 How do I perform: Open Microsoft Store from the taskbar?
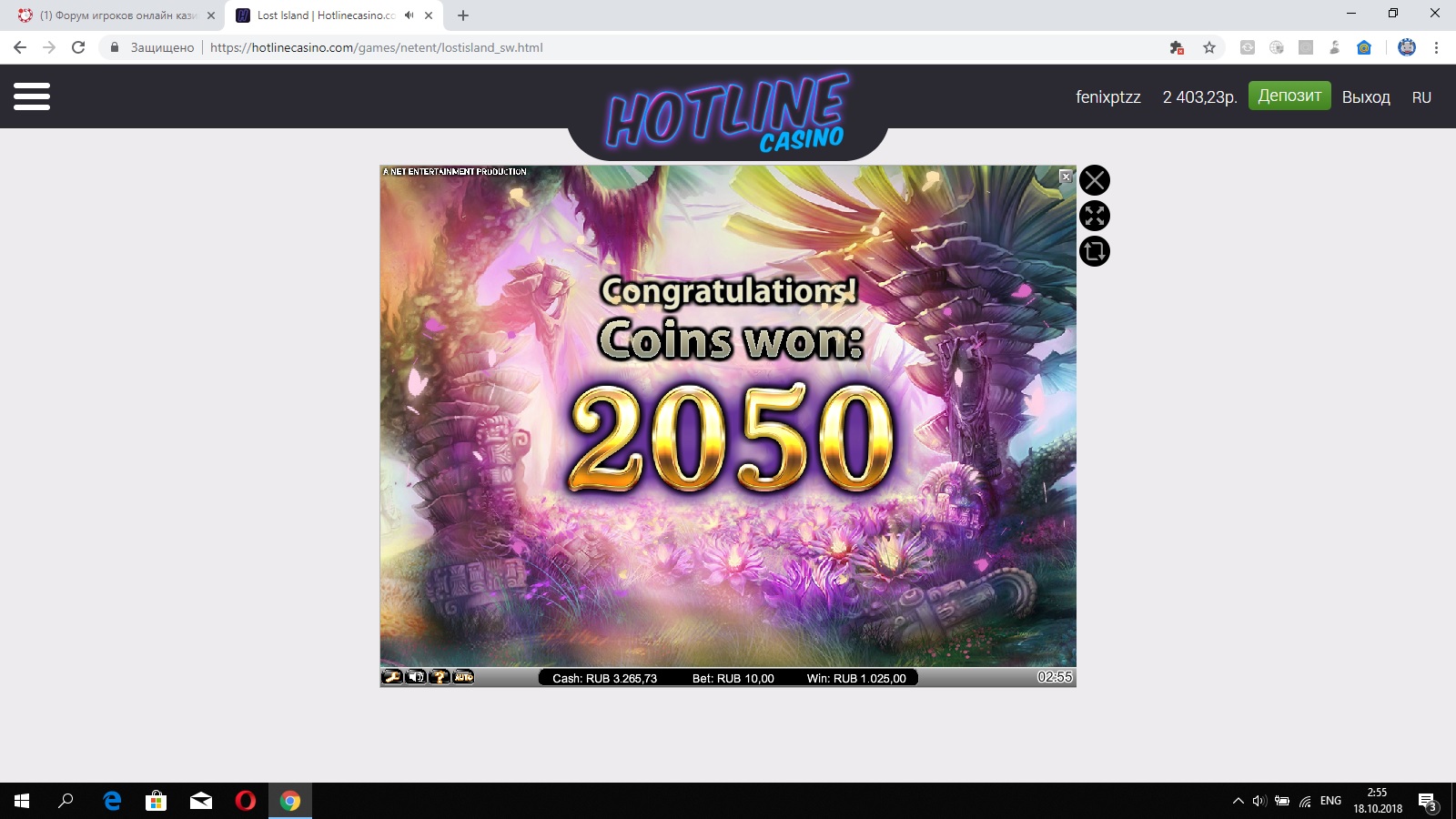[x=157, y=801]
